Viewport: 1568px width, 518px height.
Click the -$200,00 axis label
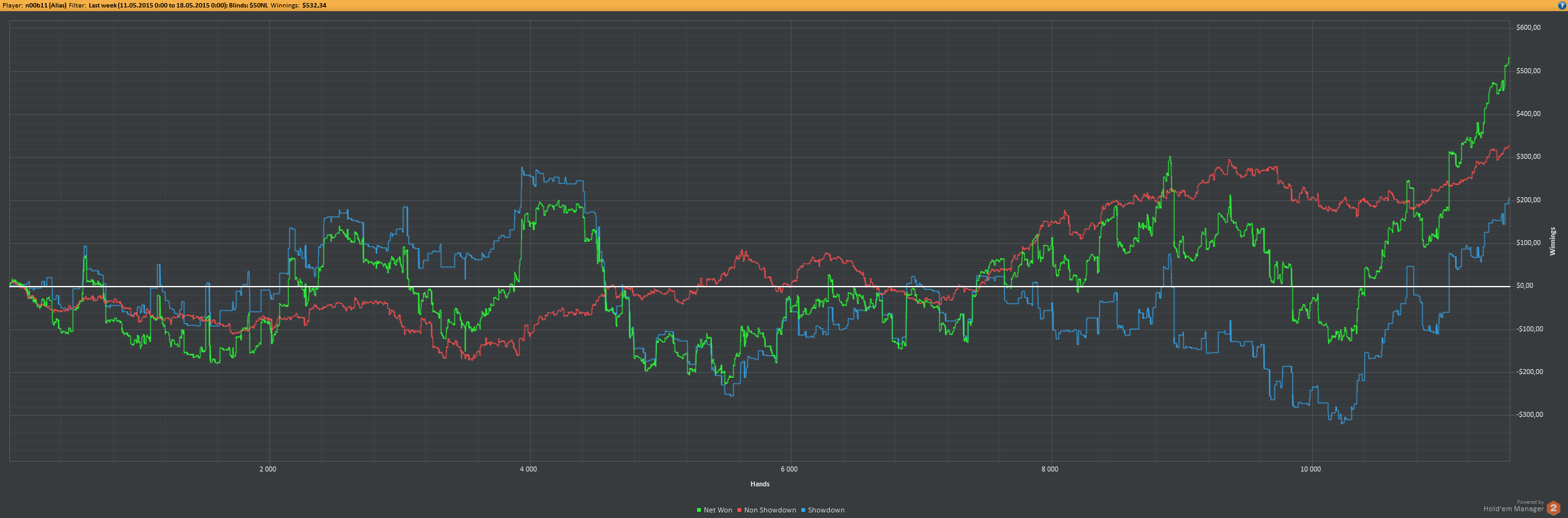(1530, 372)
